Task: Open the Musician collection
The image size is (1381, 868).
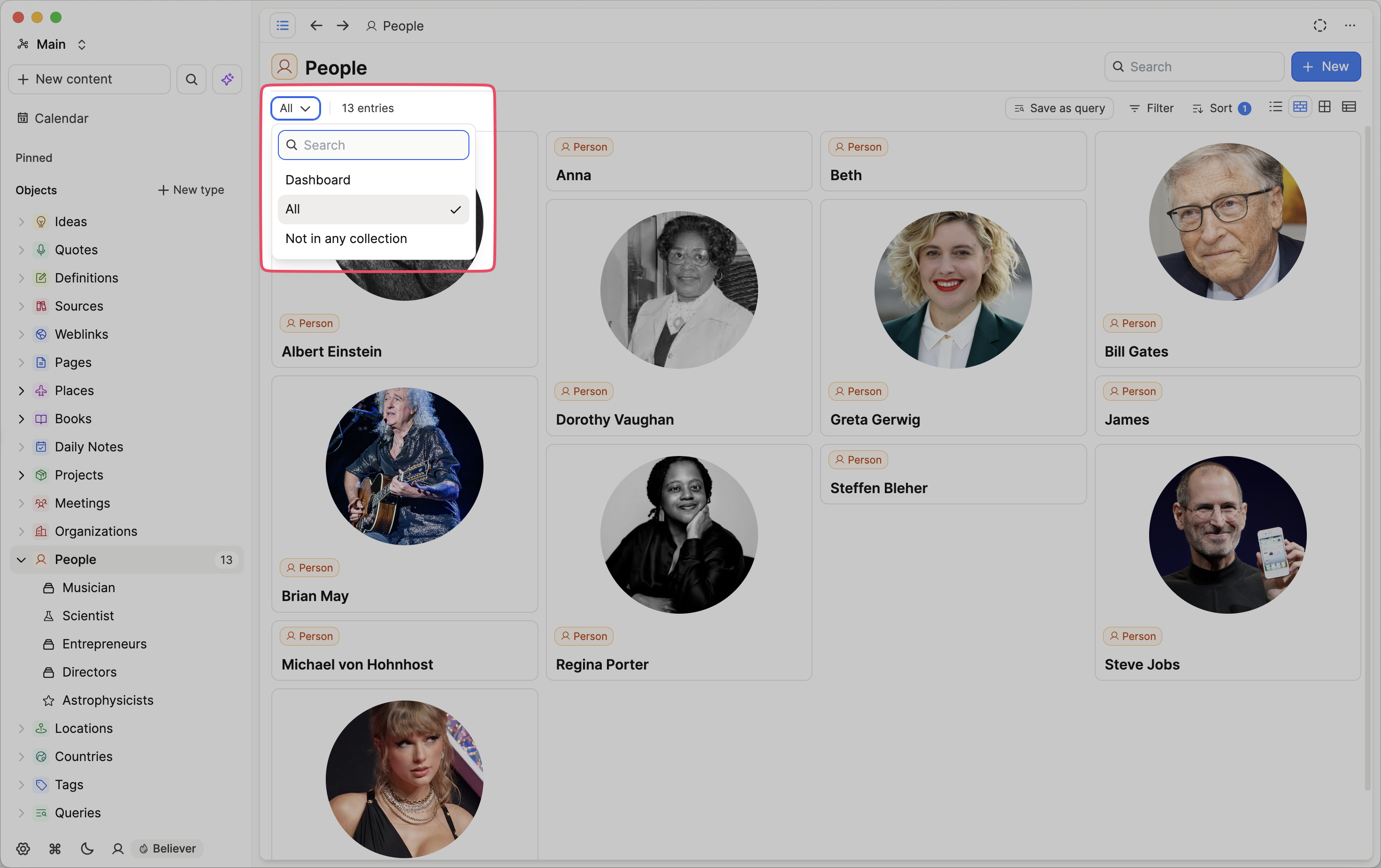Action: coord(88,587)
